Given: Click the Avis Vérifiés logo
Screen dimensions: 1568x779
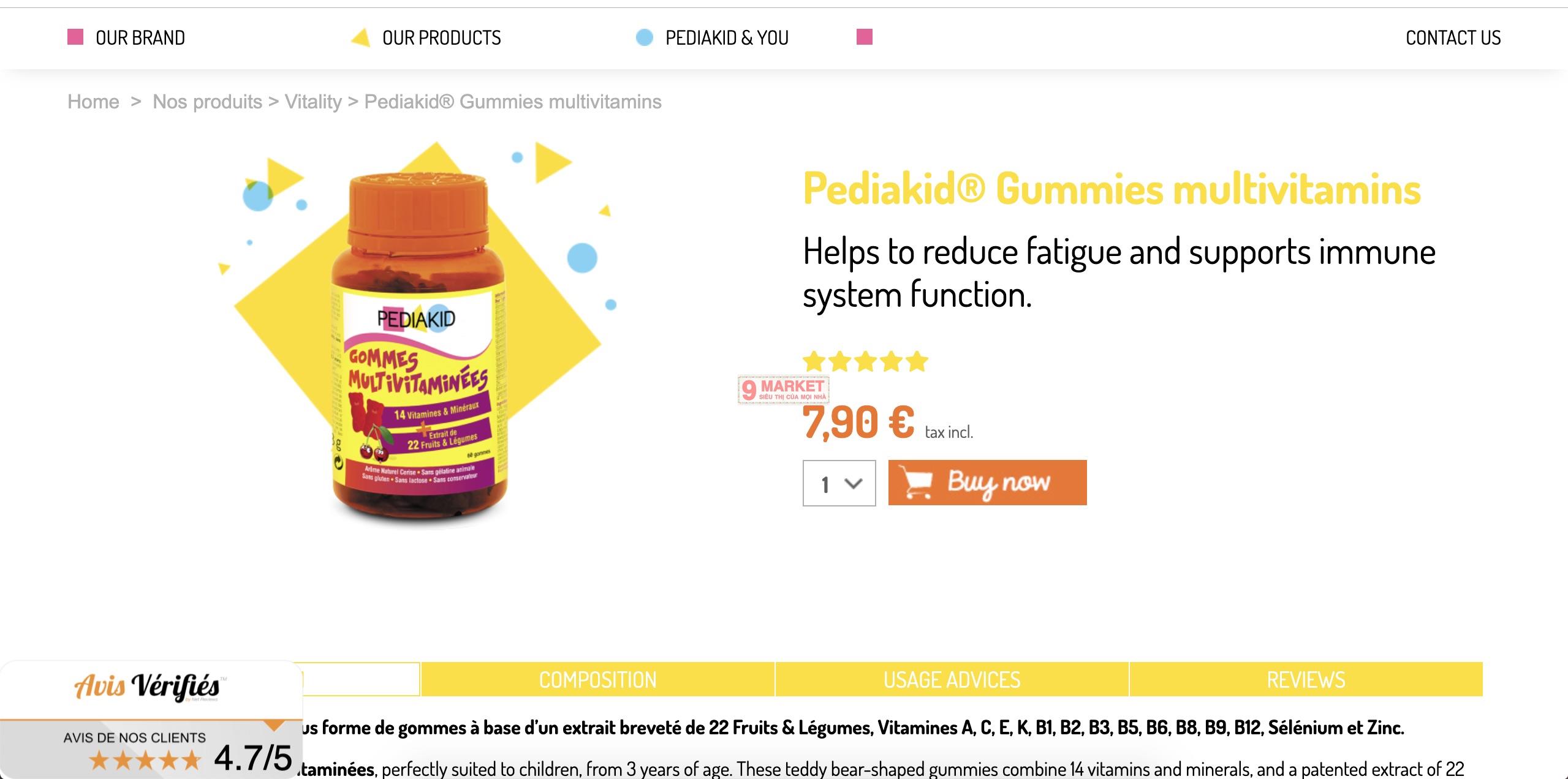Looking at the screenshot, I should (147, 687).
